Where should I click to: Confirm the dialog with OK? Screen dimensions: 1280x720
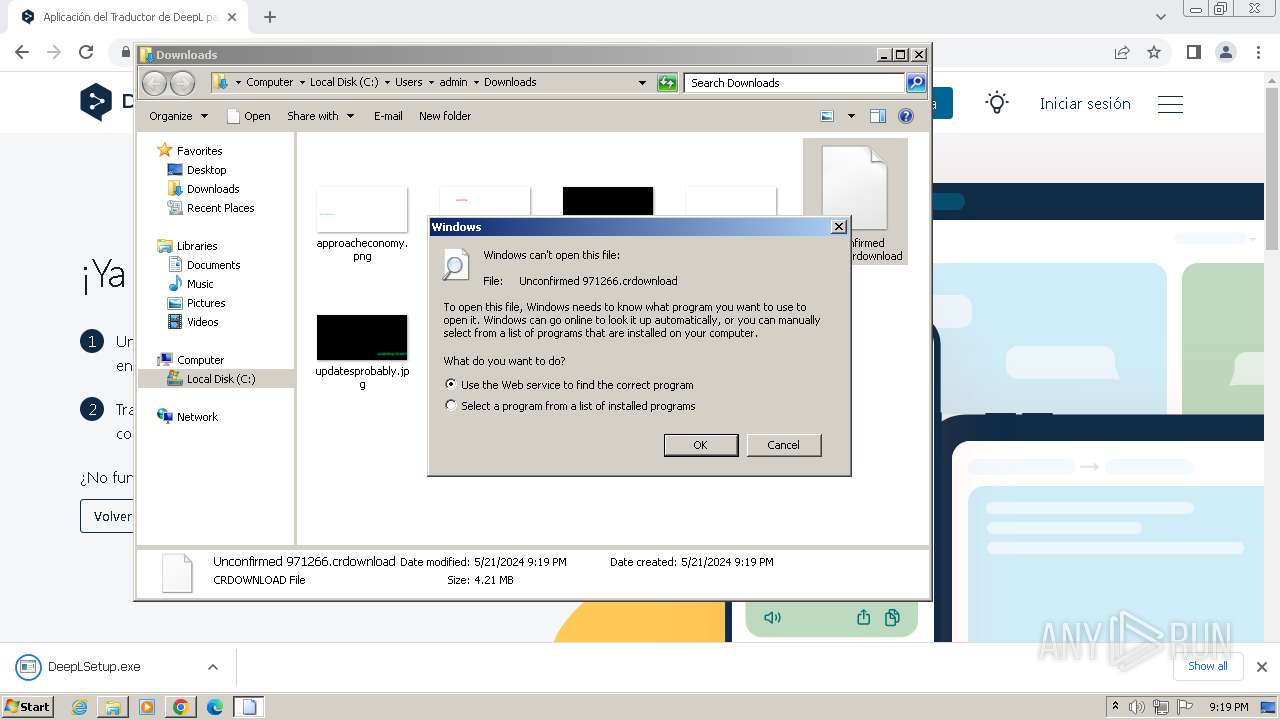[x=701, y=445]
